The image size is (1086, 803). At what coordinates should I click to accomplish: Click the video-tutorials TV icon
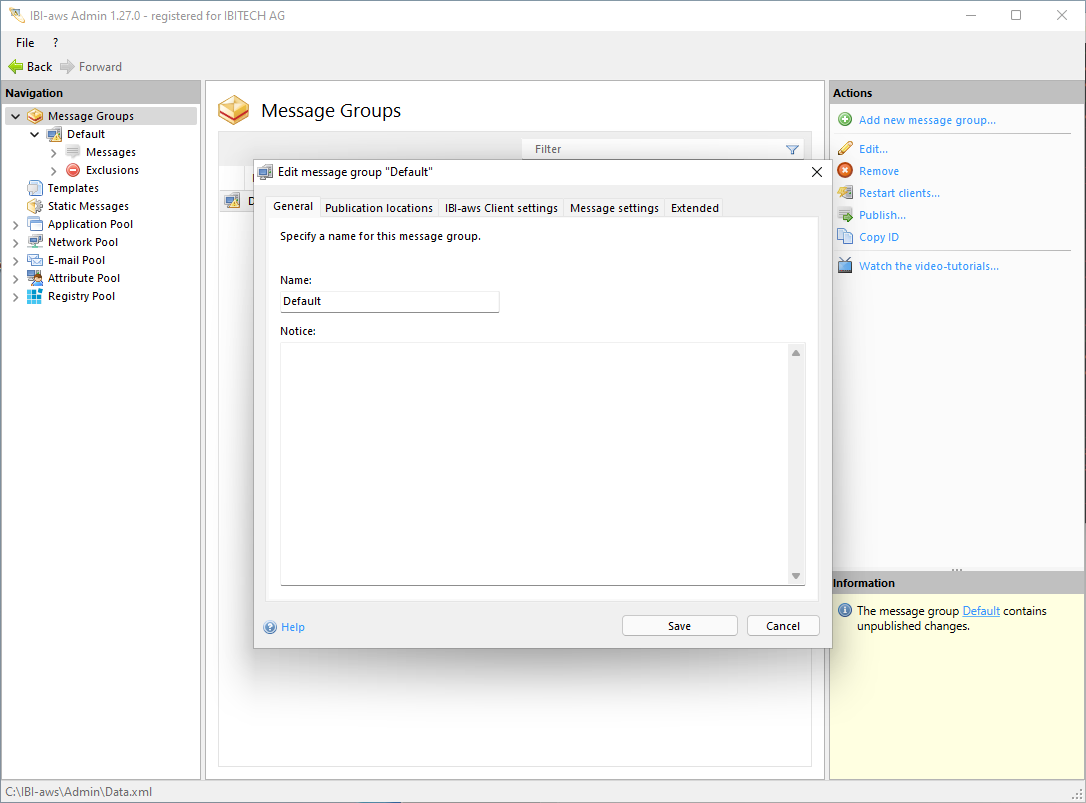point(845,266)
